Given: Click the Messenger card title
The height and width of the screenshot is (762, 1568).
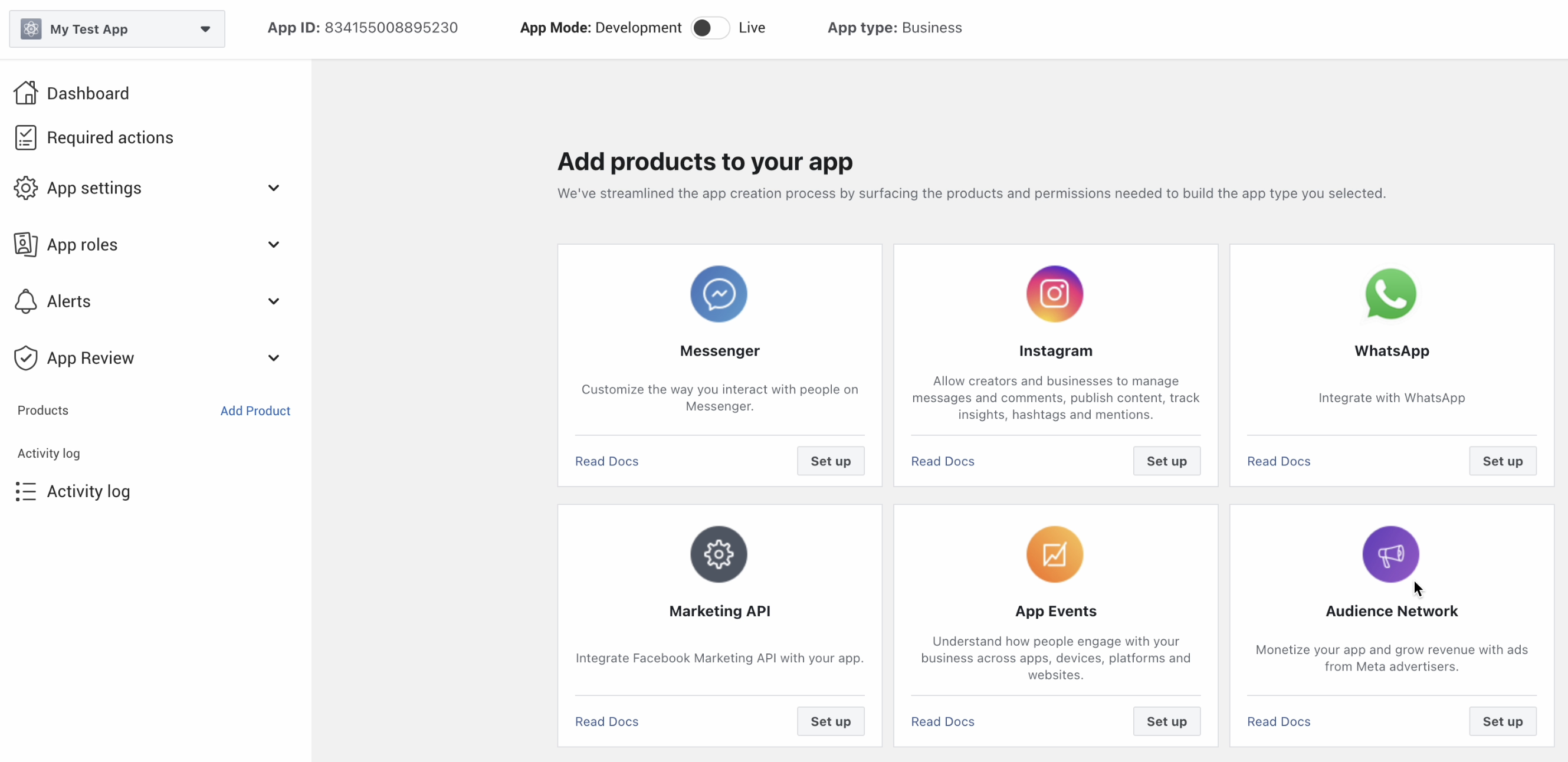Looking at the screenshot, I should pyautogui.click(x=720, y=351).
